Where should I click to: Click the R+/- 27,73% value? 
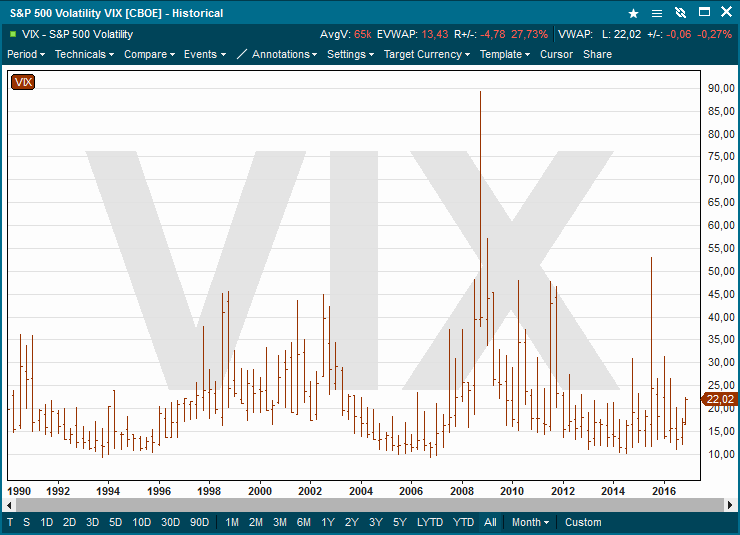530,34
